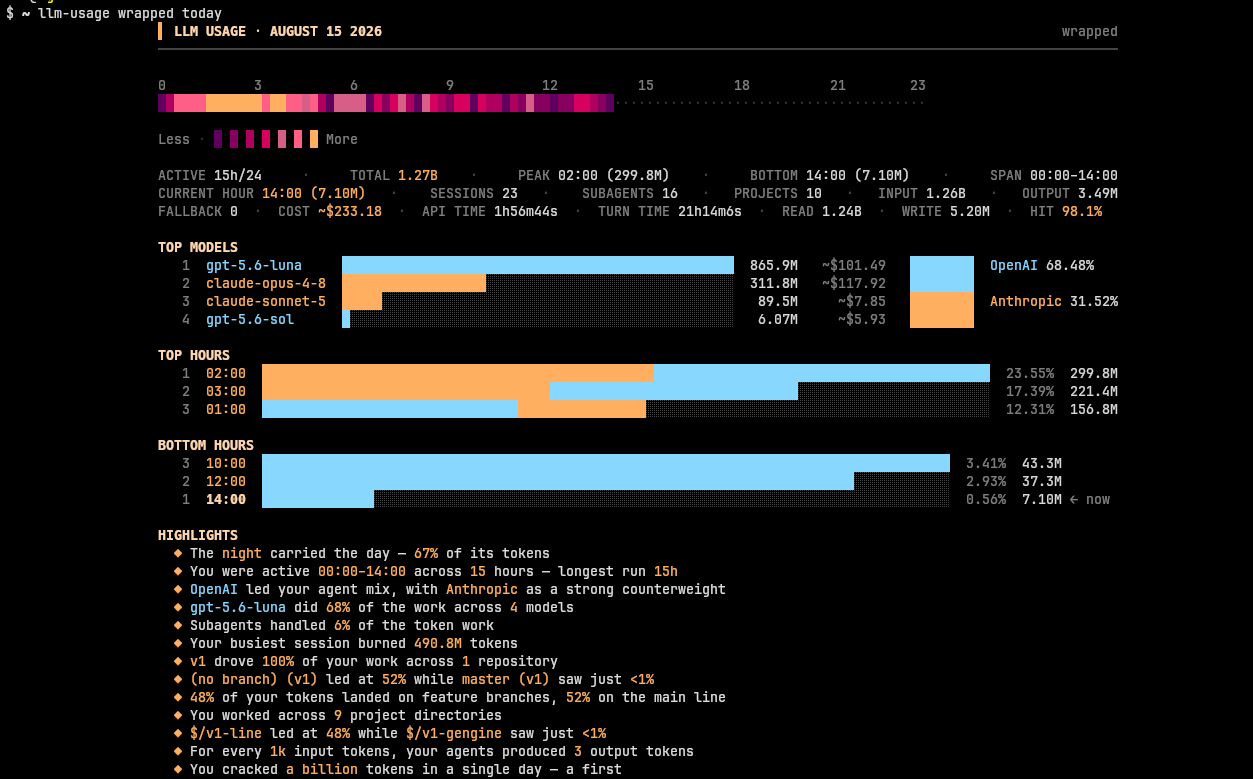
Task: Select the claude-opus-4-8 model row label
Action: pyautogui.click(x=266, y=283)
